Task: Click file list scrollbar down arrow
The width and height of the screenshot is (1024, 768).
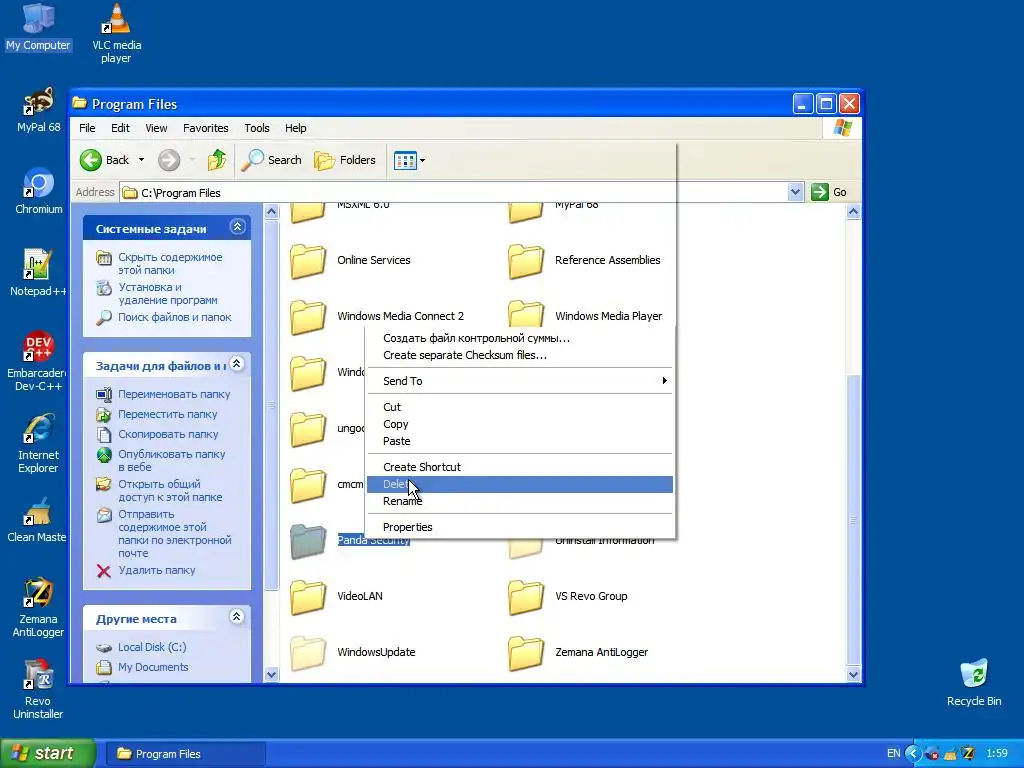Action: [x=854, y=675]
